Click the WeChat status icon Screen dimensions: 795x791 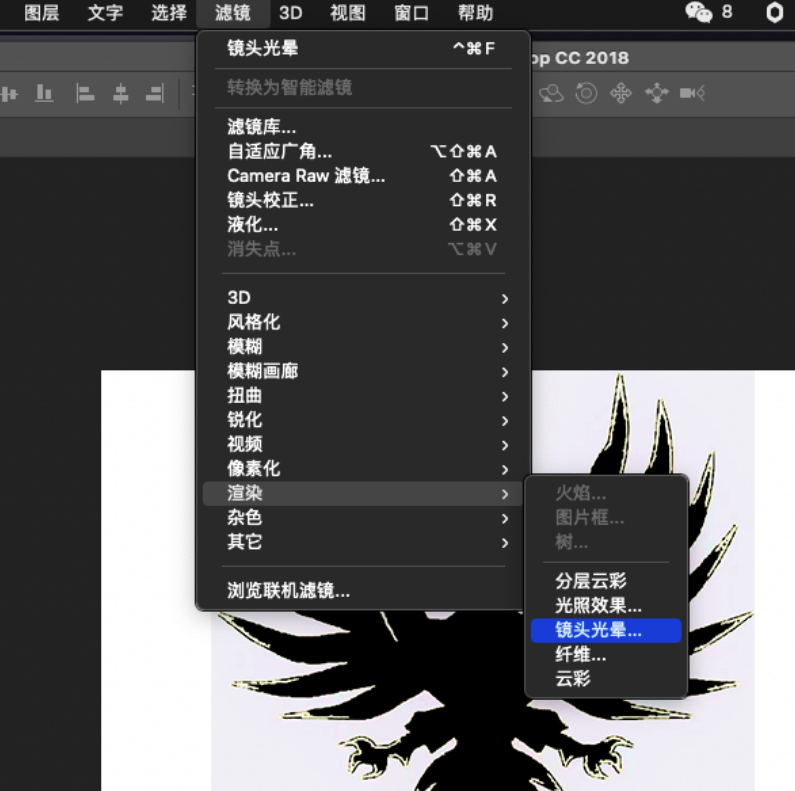point(699,12)
